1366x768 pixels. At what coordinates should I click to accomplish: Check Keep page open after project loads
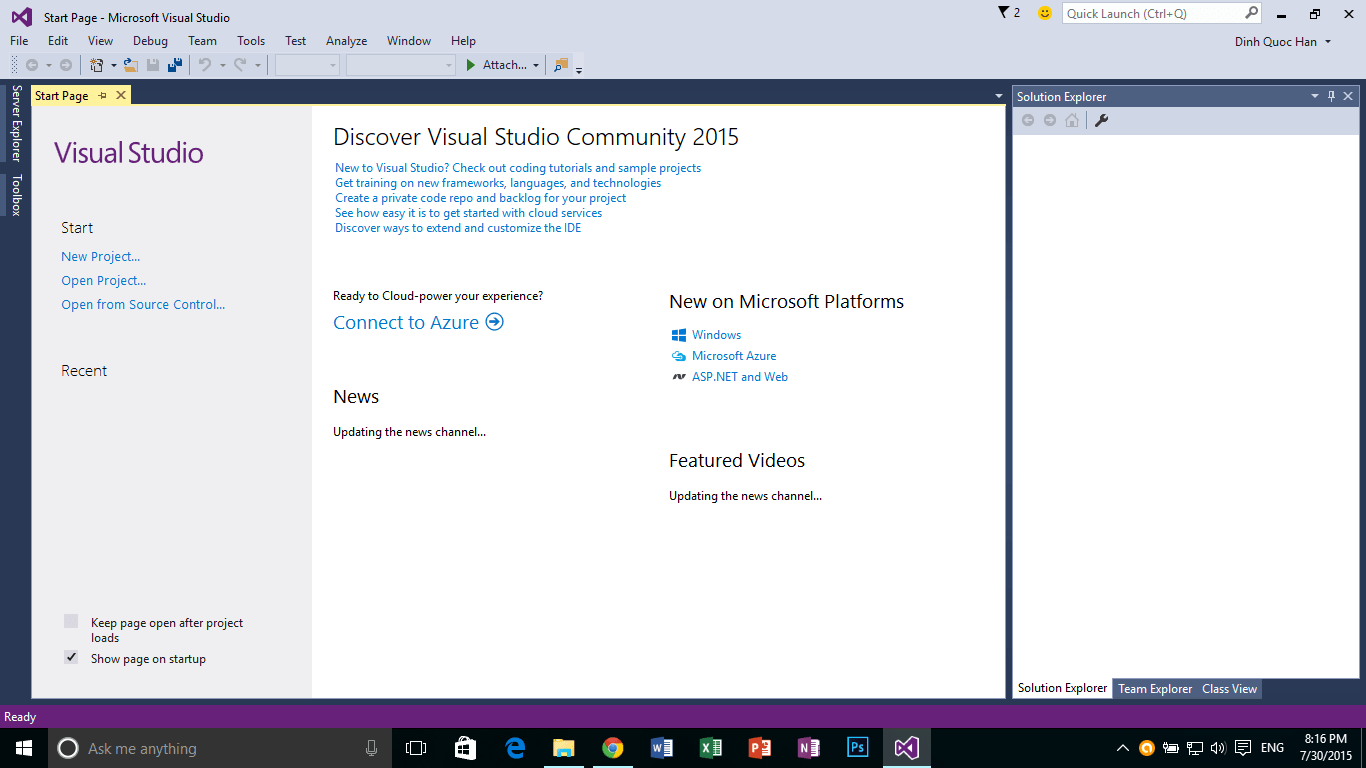(71, 622)
